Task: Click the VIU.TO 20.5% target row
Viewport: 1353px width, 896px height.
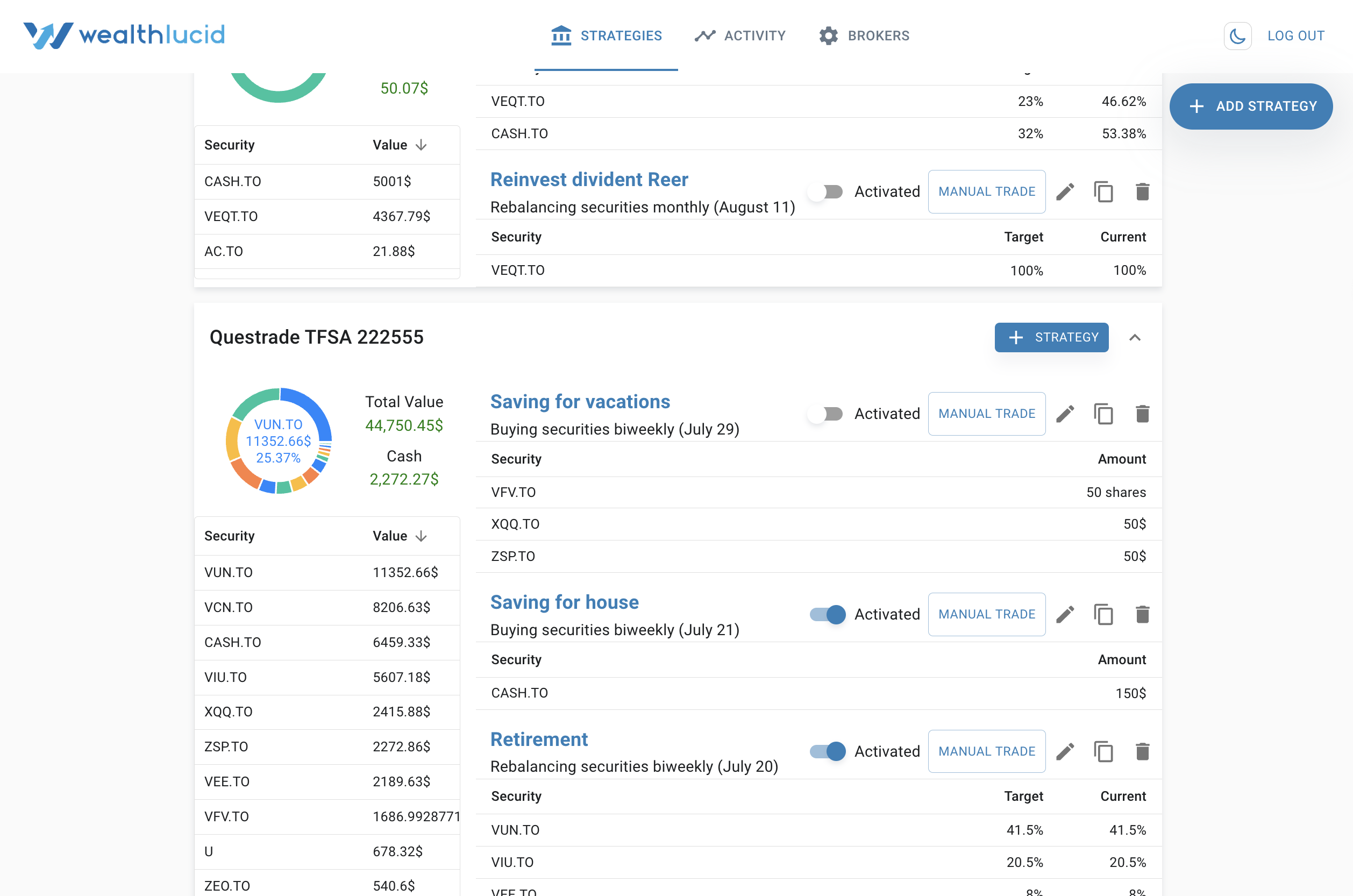Action: coord(819,863)
